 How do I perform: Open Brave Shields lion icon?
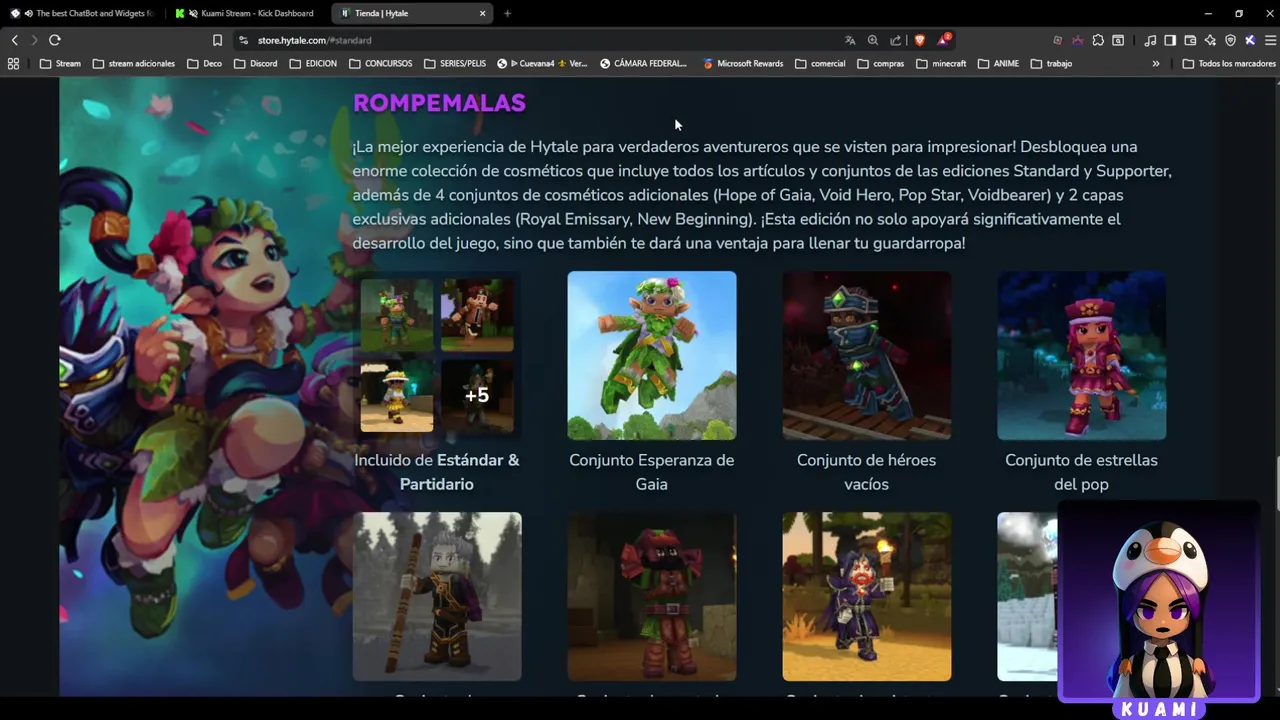(920, 40)
